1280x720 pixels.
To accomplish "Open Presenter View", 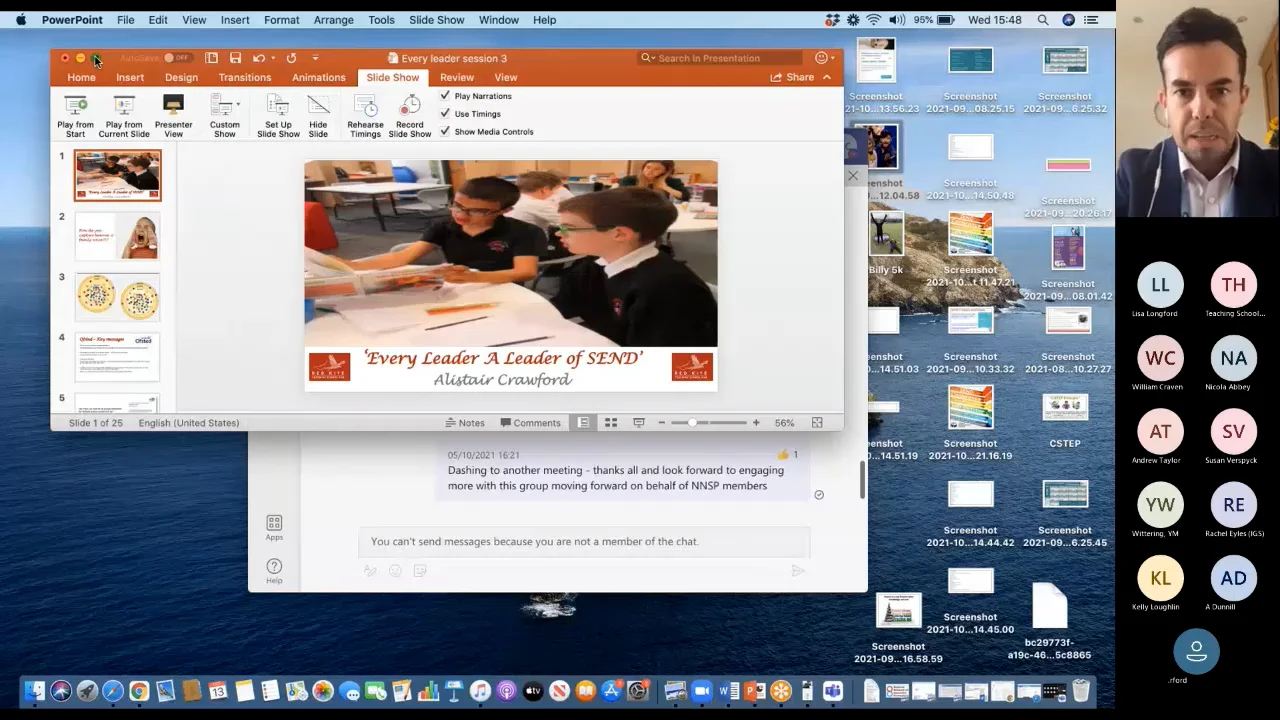I will click(173, 106).
